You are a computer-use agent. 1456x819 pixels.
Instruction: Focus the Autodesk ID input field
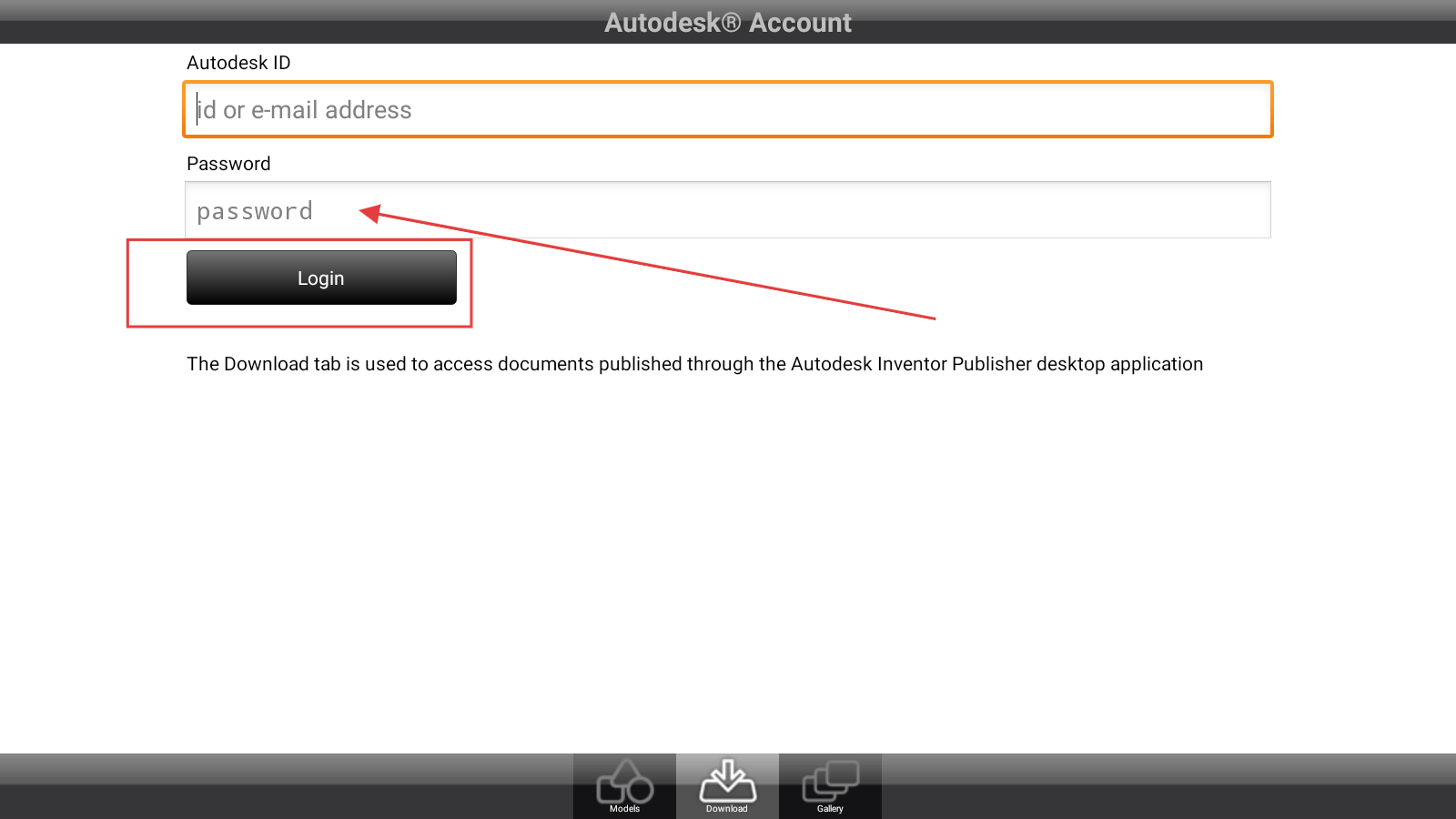[728, 110]
